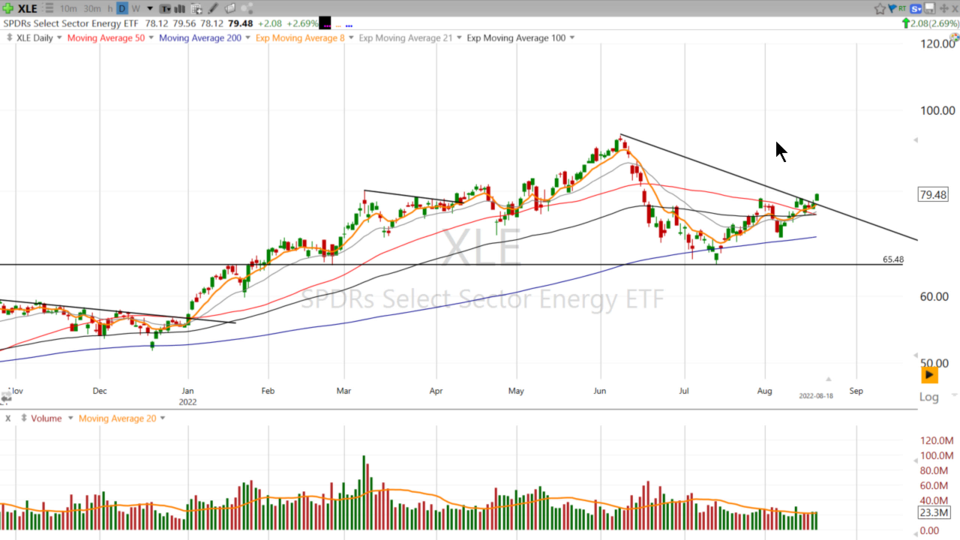Click the drag handle beside Volume
The height and width of the screenshot is (540, 960).
coord(24,418)
